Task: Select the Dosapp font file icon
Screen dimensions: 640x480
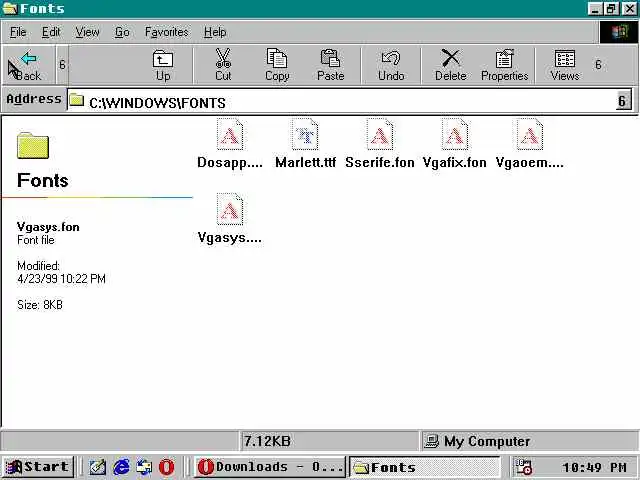Action: tap(230, 134)
